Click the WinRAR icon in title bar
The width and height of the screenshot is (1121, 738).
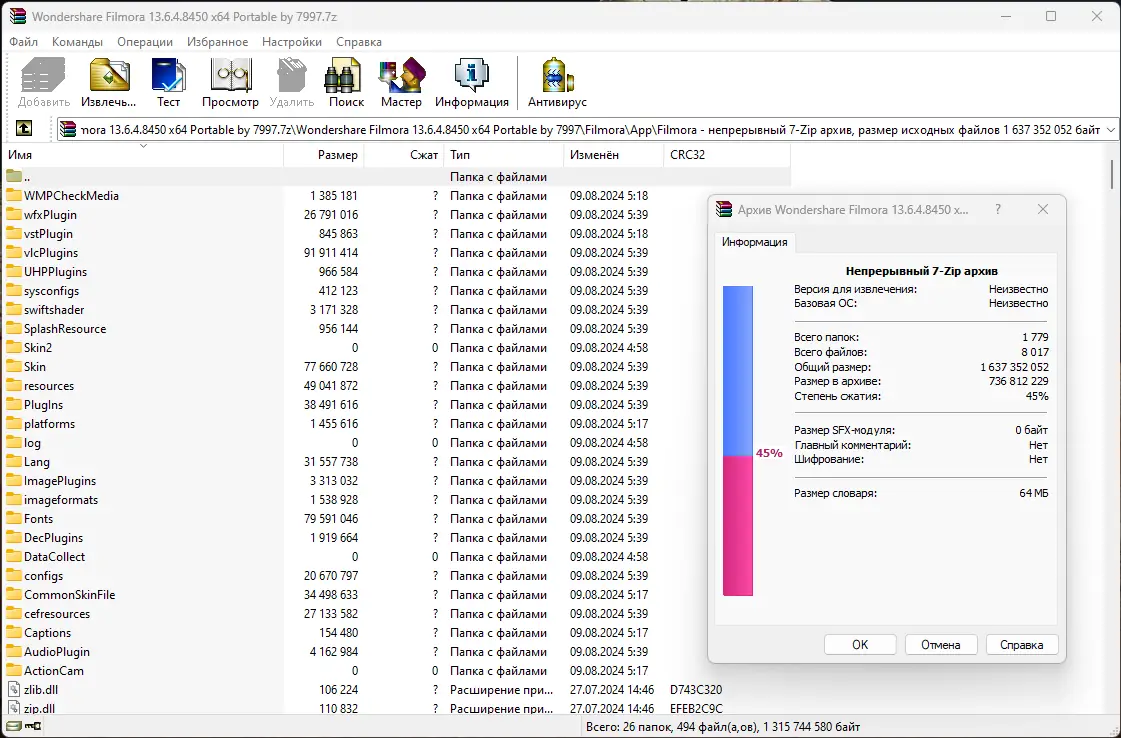pyautogui.click(x=17, y=16)
